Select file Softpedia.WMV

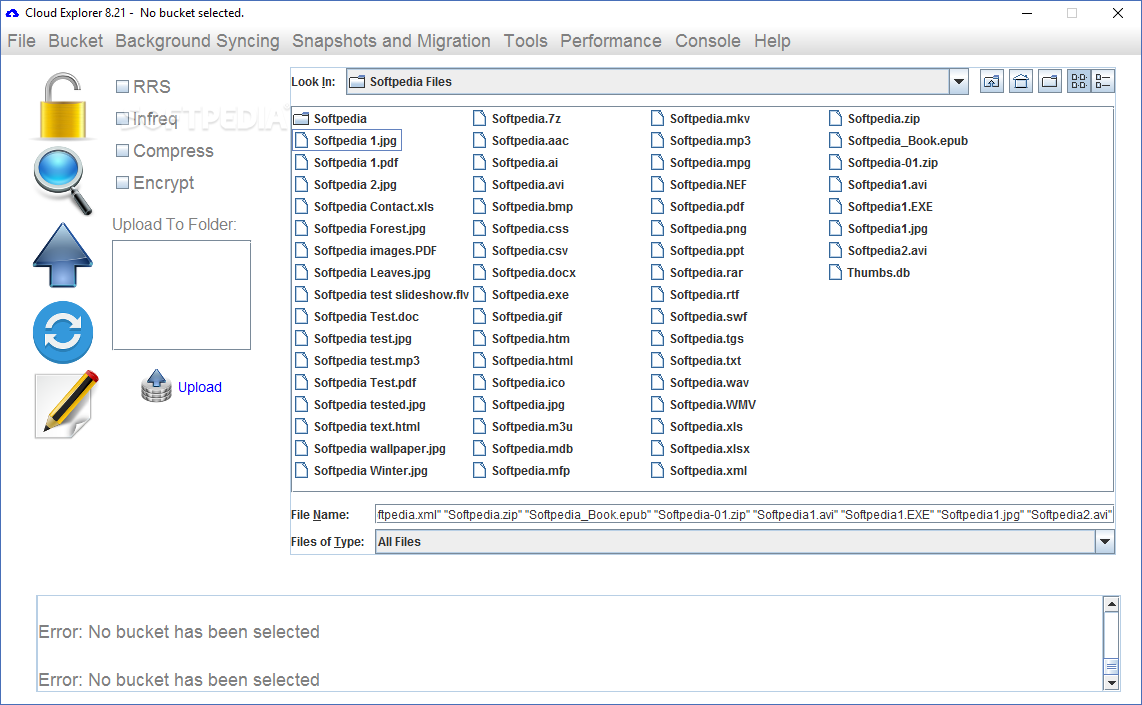(x=712, y=405)
